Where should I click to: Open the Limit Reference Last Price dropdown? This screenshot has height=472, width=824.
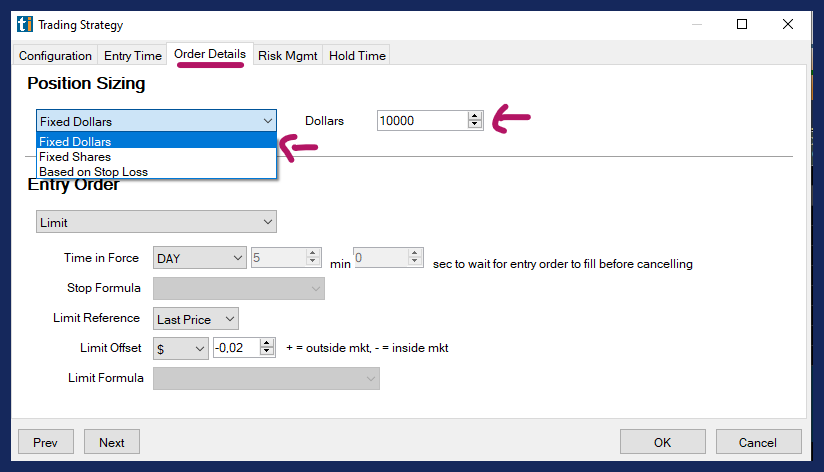(229, 319)
